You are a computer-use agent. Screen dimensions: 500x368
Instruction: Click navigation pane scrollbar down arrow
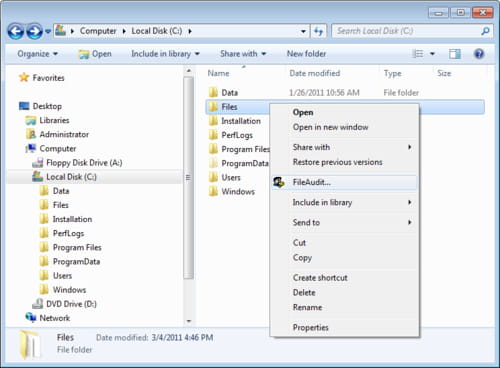(x=189, y=321)
